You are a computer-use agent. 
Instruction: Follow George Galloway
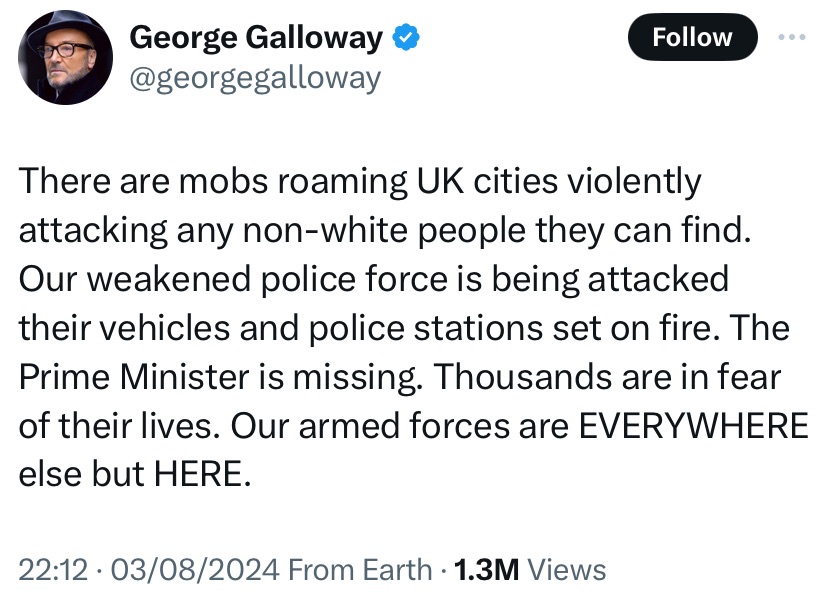[692, 38]
